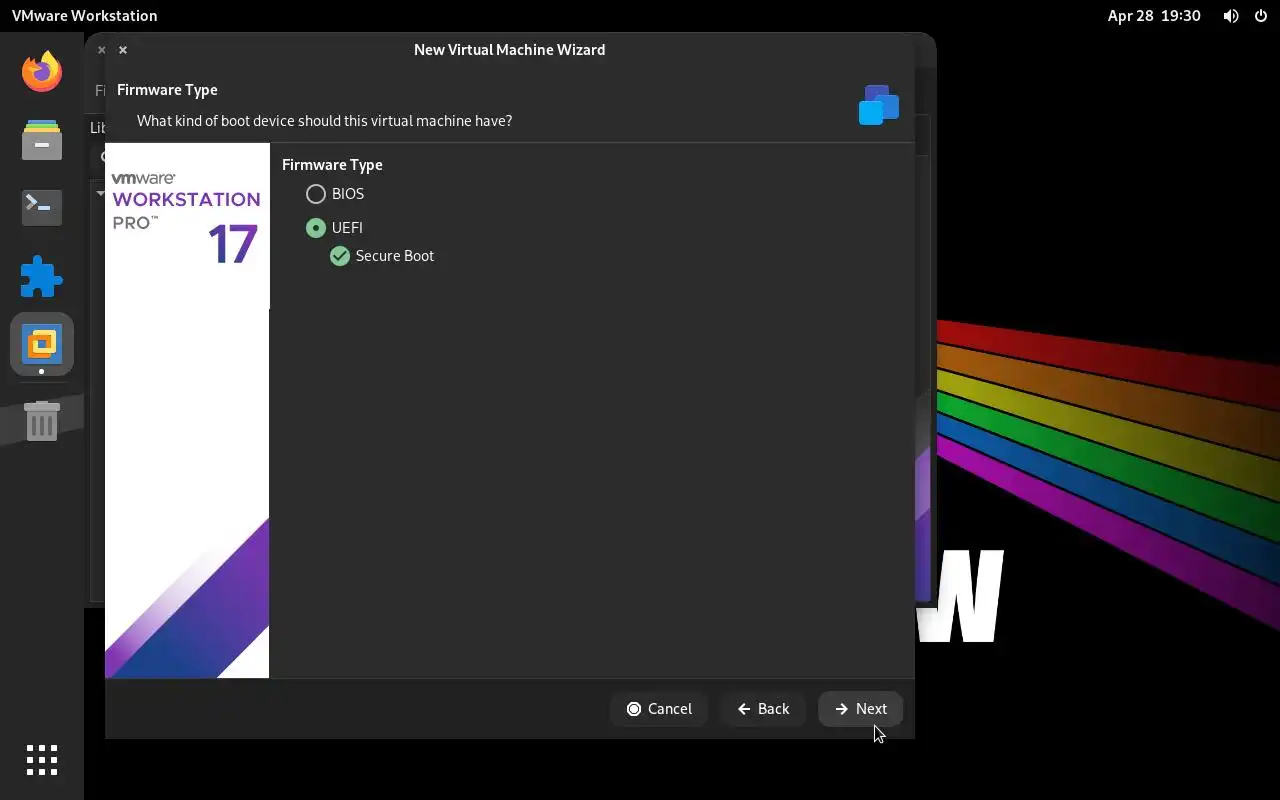Click the BIOS option label

348,194
